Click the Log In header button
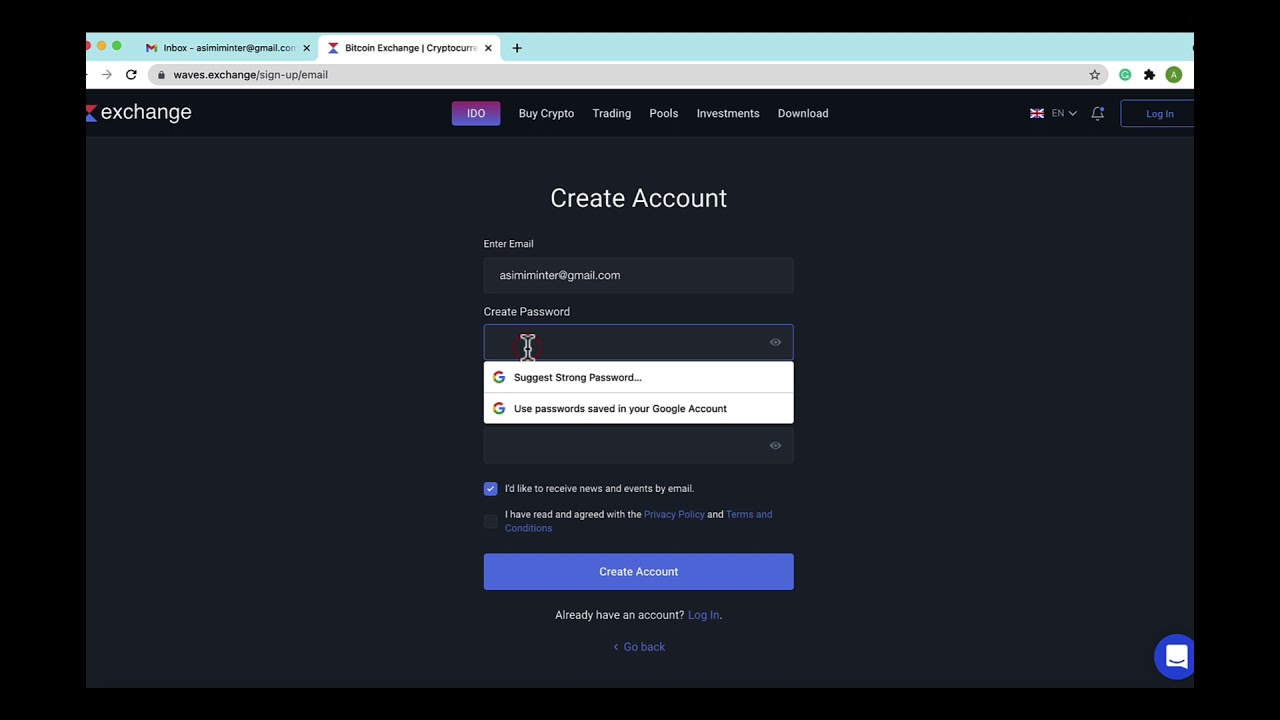 (x=1158, y=114)
